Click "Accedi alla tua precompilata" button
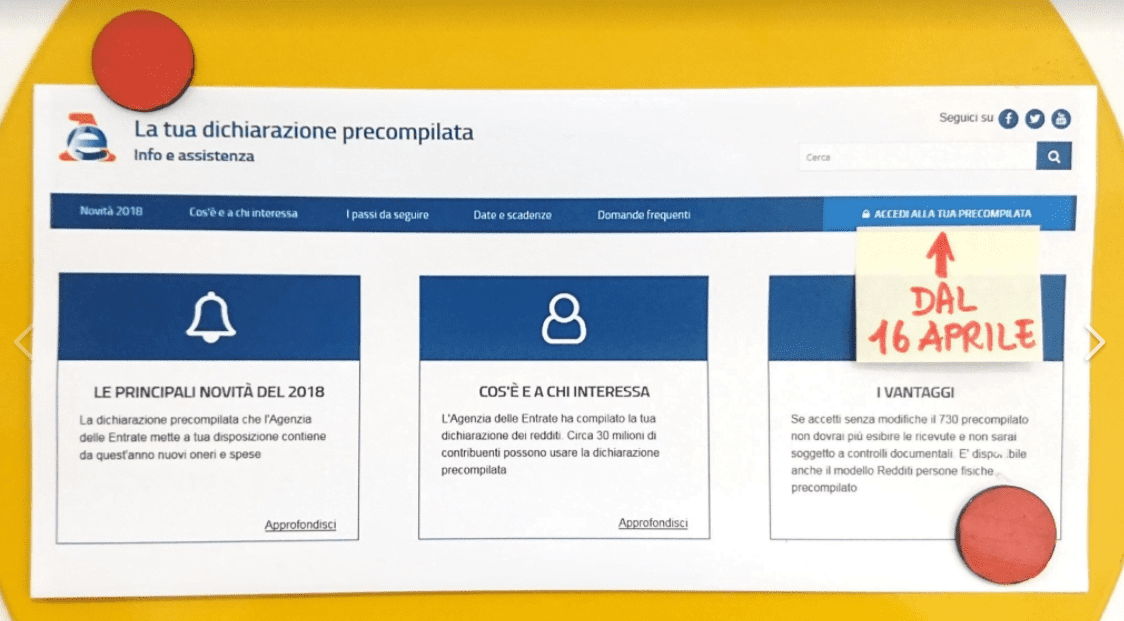Viewport: 1124px width, 621px height. coord(946,214)
